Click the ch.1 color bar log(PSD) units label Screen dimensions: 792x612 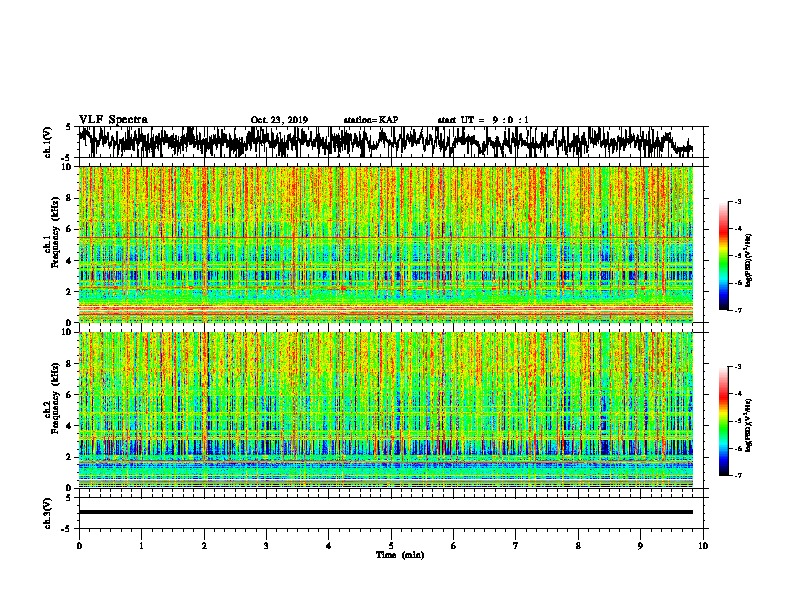pyautogui.click(x=748, y=261)
